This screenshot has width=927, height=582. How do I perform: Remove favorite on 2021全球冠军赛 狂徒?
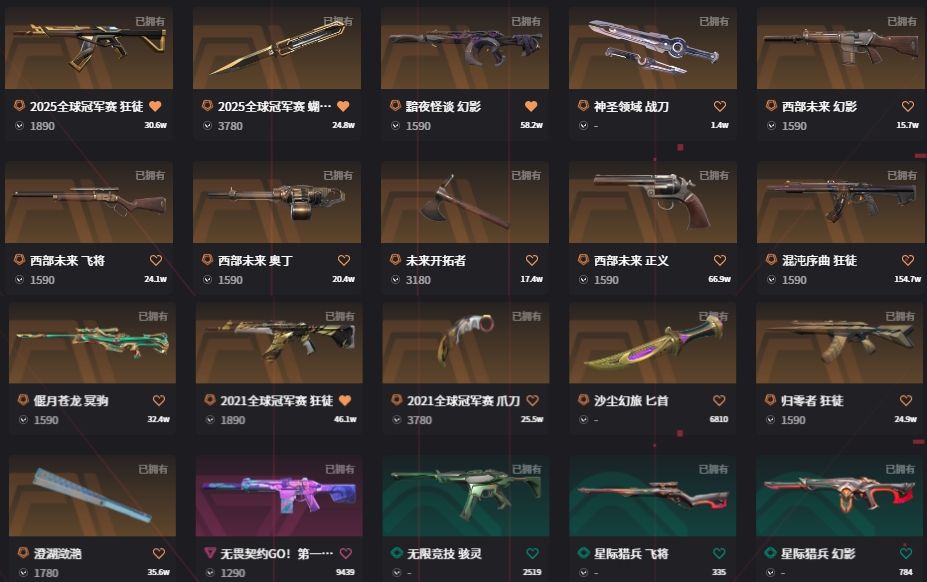click(x=345, y=400)
